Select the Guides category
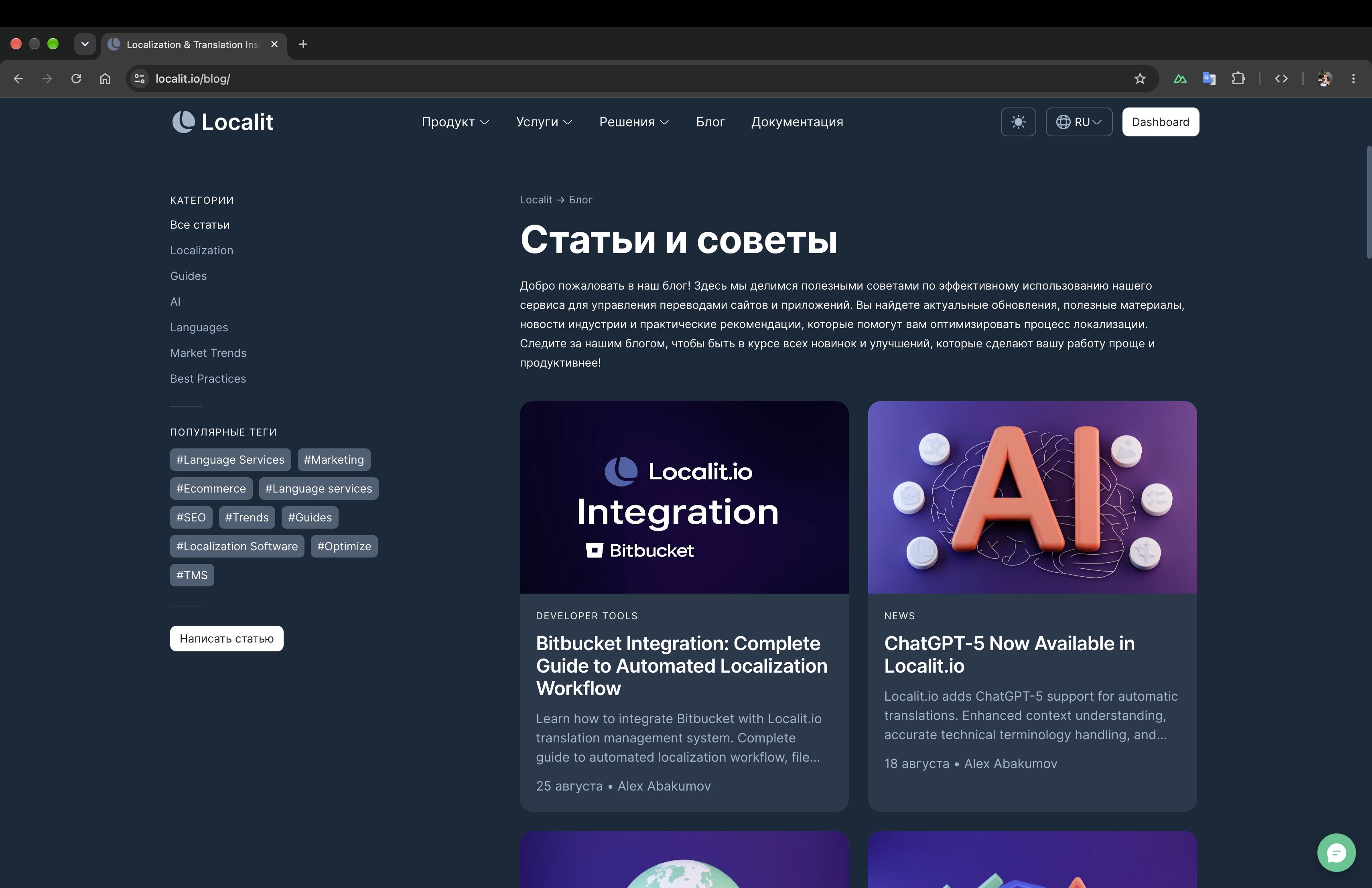 coord(188,276)
